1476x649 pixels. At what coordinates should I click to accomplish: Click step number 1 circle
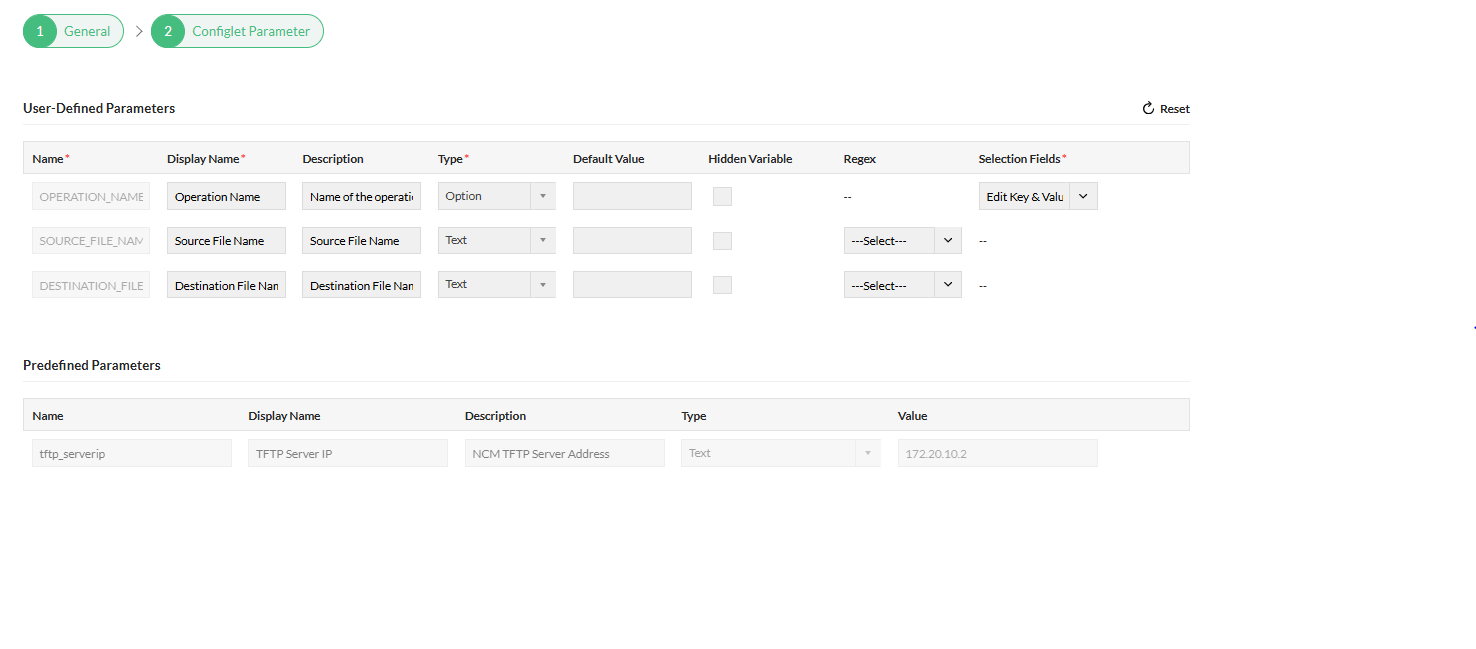pyautogui.click(x=40, y=31)
